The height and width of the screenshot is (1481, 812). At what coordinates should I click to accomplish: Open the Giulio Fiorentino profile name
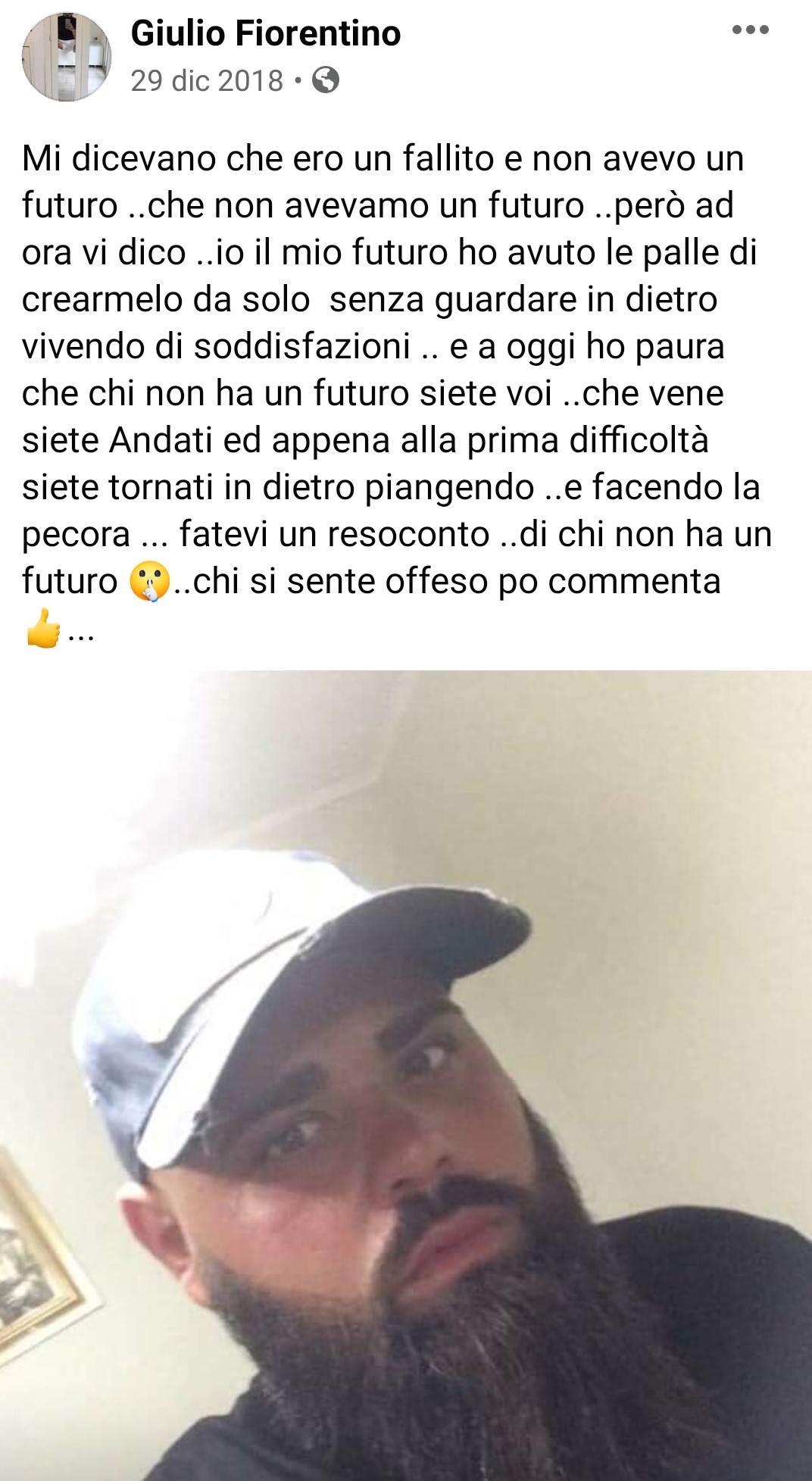(x=266, y=33)
